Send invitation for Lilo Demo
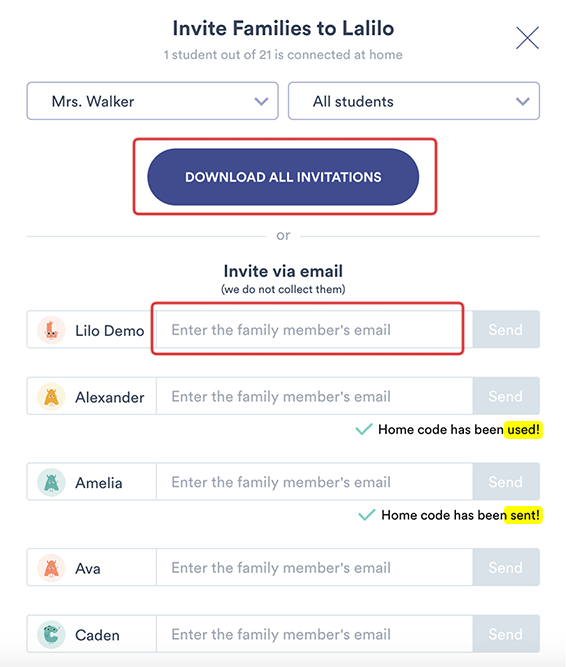 [x=506, y=330]
